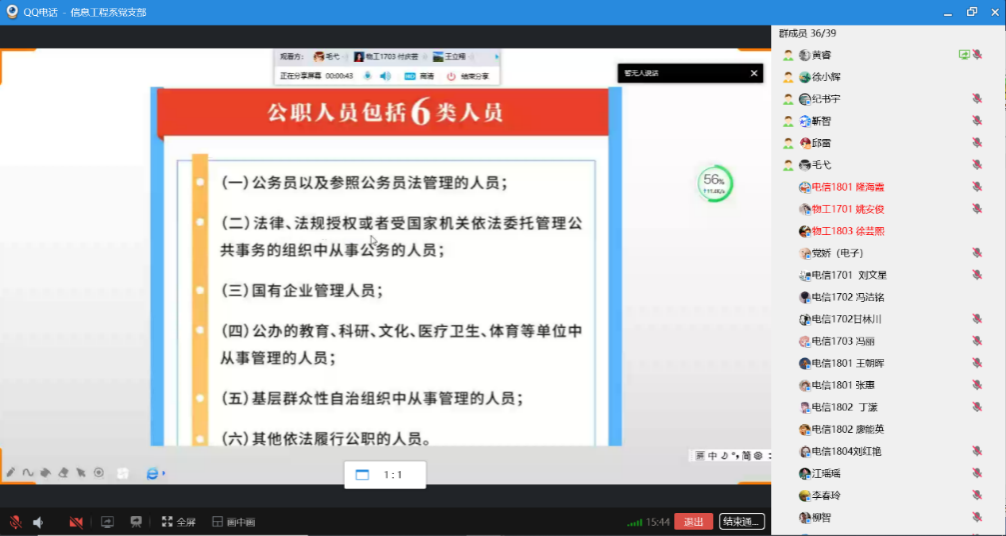The height and width of the screenshot is (536, 1006).
Task: Toggle the camera off icon
Action: [x=76, y=522]
